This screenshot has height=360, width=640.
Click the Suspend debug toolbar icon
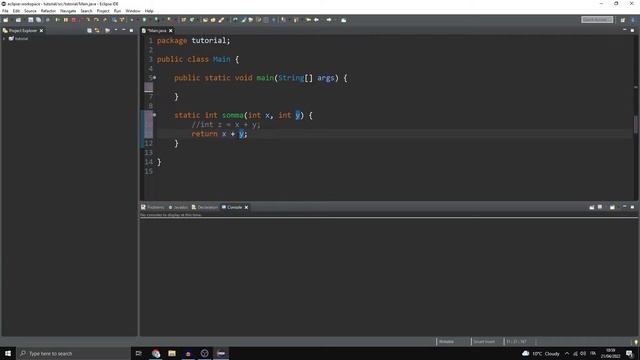pos(66,20)
